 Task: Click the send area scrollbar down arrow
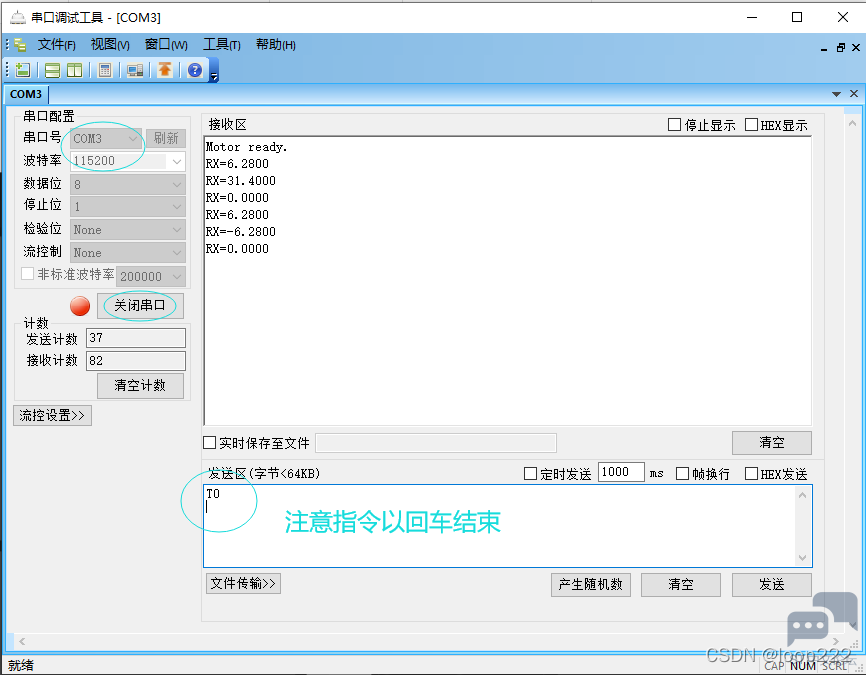point(802,558)
